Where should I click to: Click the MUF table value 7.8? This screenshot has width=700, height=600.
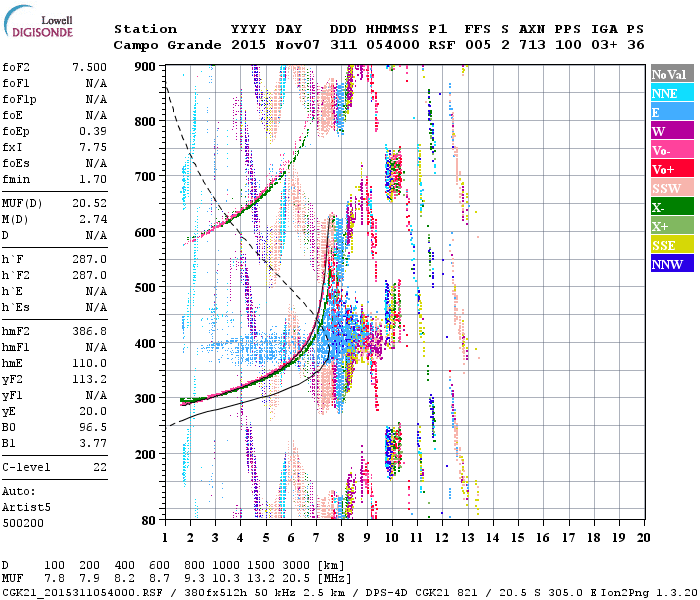pyautogui.click(x=54, y=579)
